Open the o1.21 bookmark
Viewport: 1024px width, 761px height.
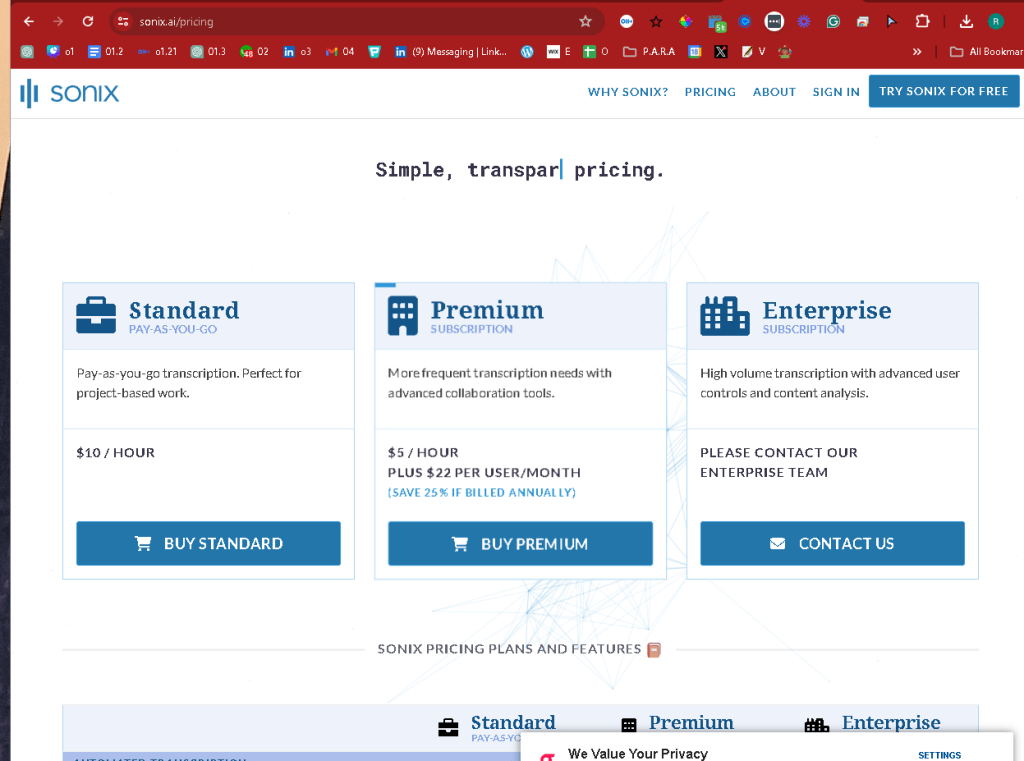click(x=157, y=52)
